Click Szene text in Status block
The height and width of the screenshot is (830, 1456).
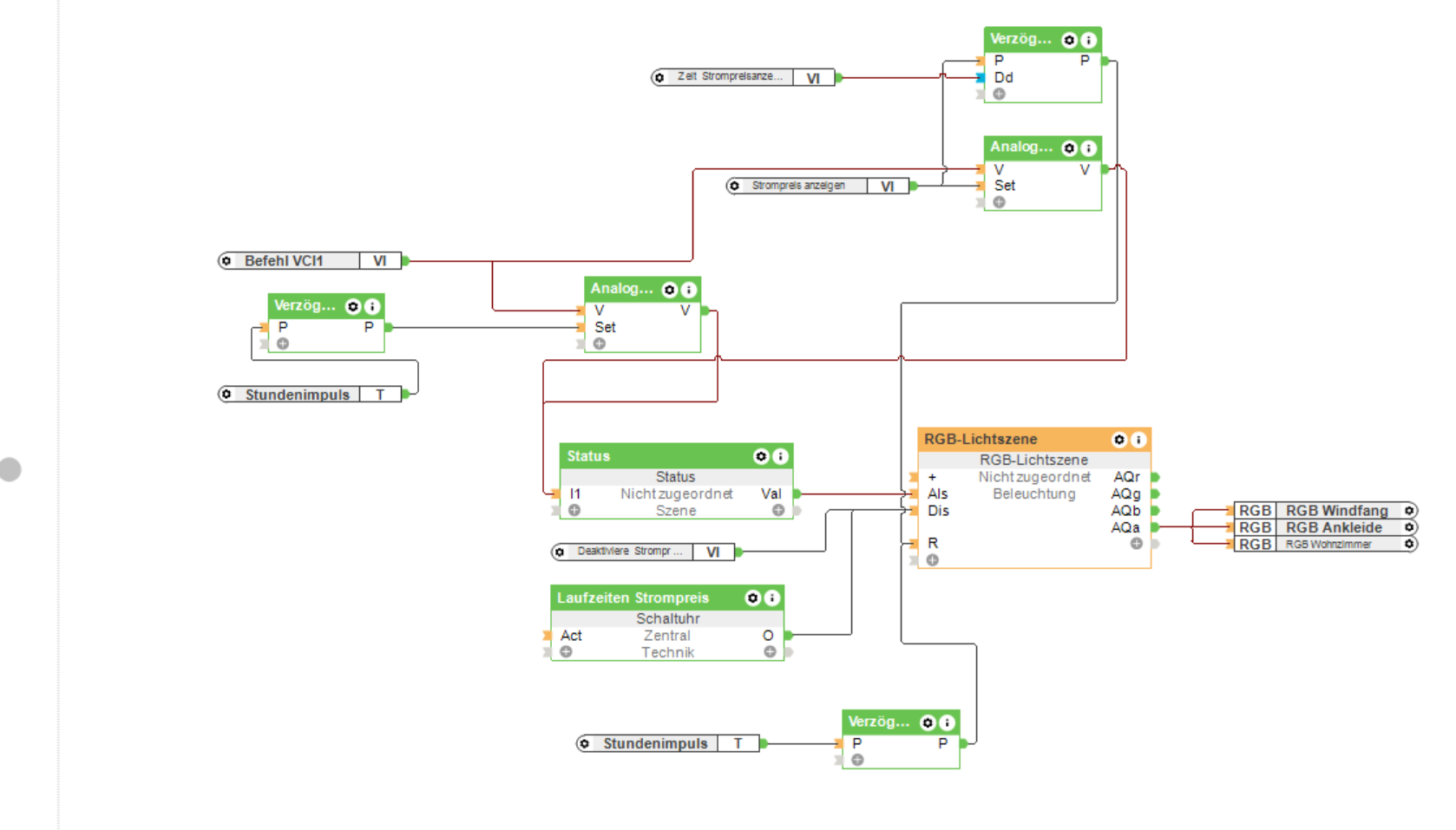(x=676, y=511)
